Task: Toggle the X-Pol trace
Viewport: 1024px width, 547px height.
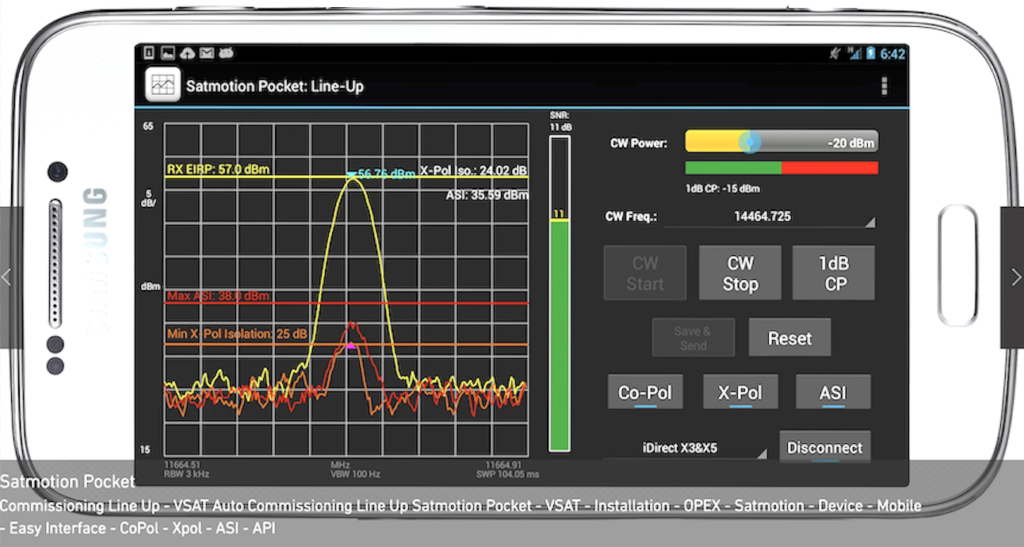Action: pos(740,392)
